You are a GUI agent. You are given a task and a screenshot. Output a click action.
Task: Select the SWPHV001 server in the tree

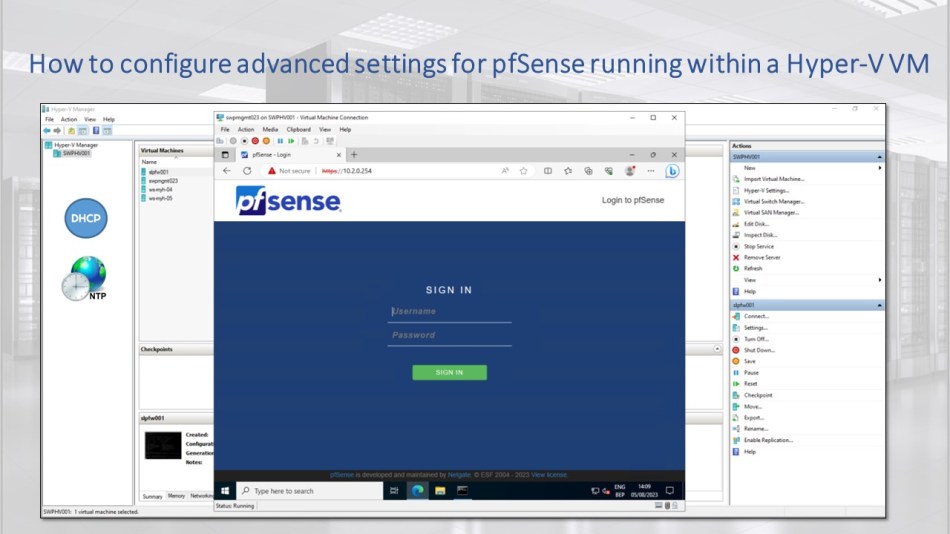tap(76, 154)
